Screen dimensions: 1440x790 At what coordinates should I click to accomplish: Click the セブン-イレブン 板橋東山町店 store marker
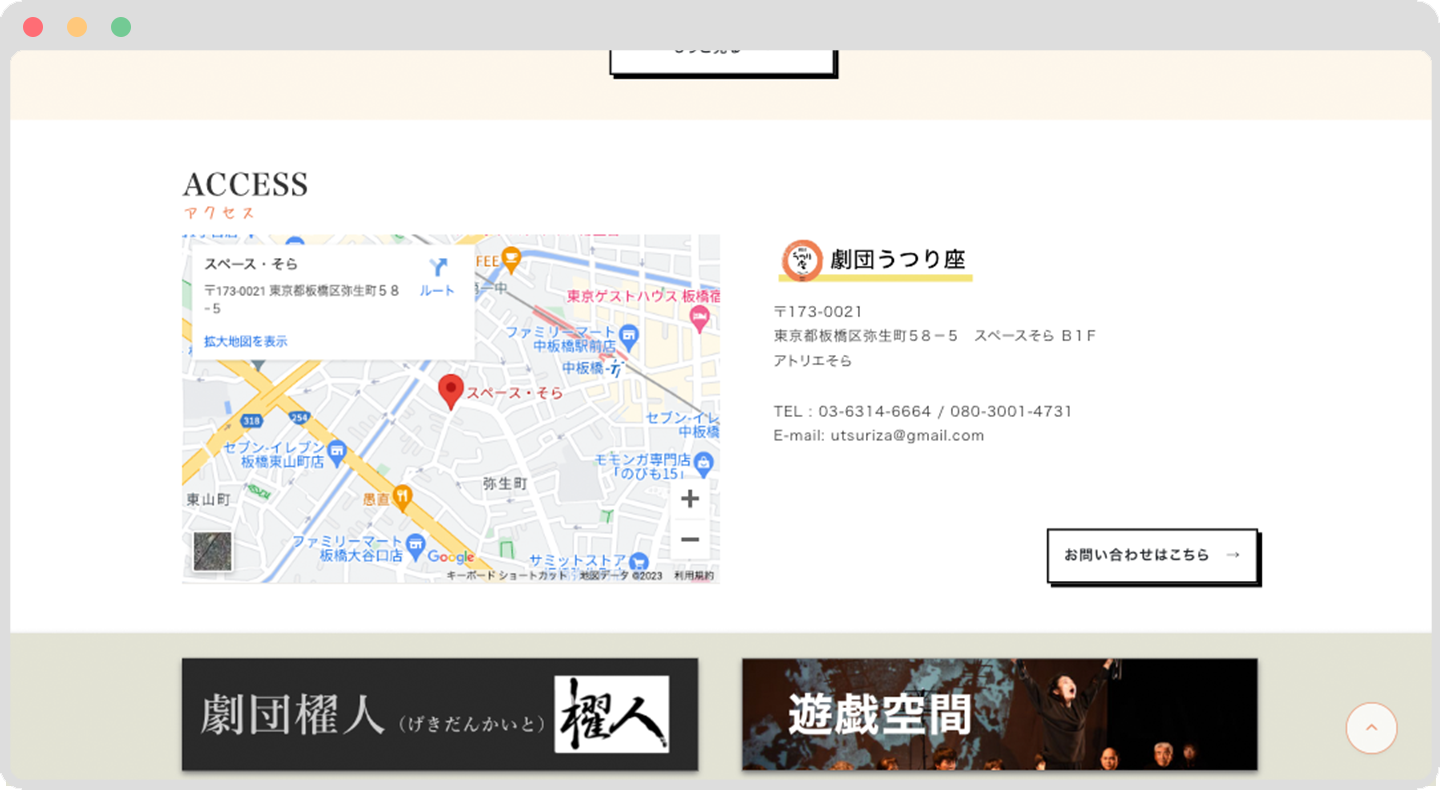(337, 451)
